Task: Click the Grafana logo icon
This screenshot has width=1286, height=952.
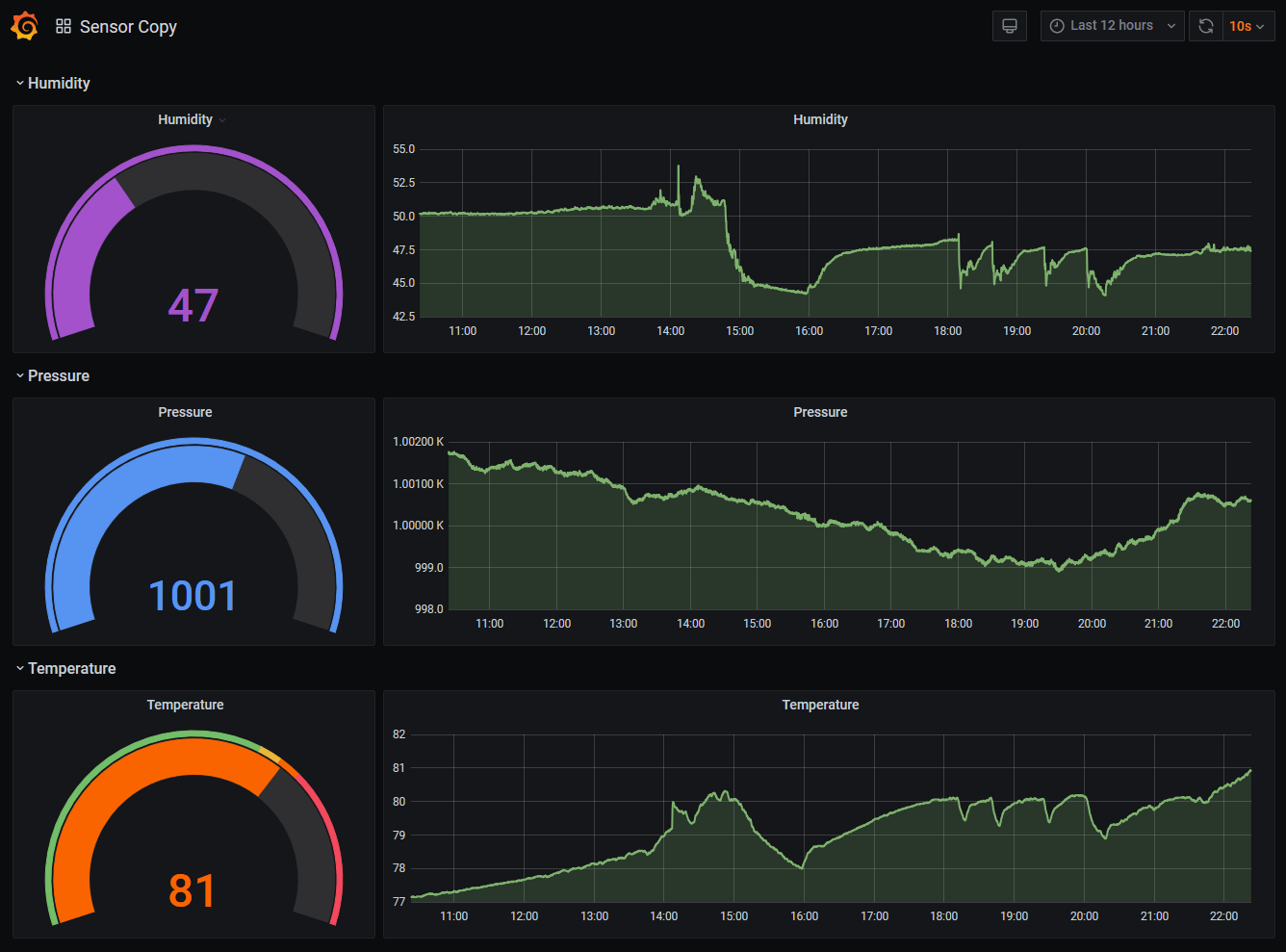Action: pos(25,26)
